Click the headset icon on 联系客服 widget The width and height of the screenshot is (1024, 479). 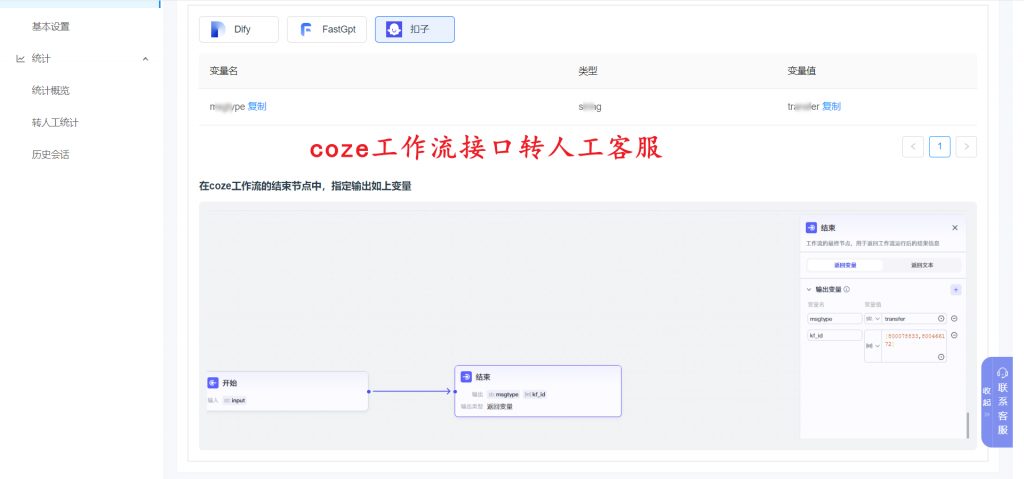[1002, 372]
